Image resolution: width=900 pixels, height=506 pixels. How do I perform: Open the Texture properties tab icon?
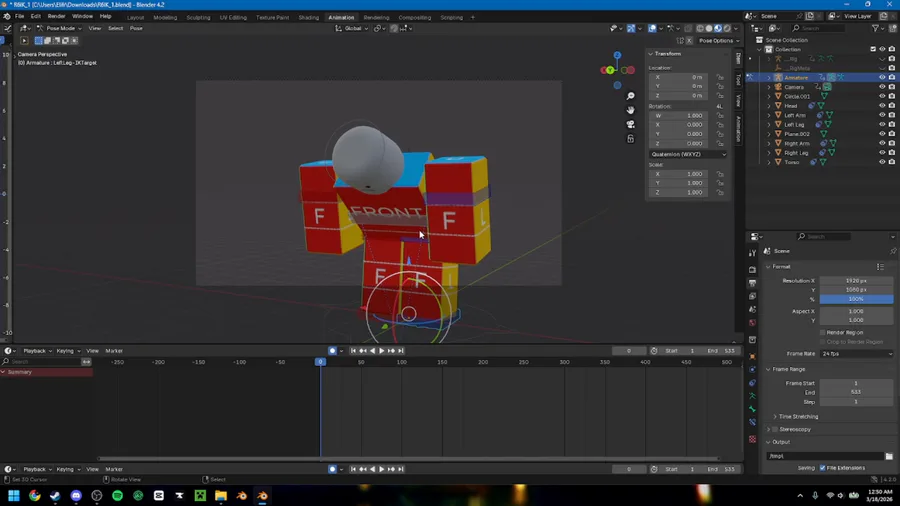(752, 439)
